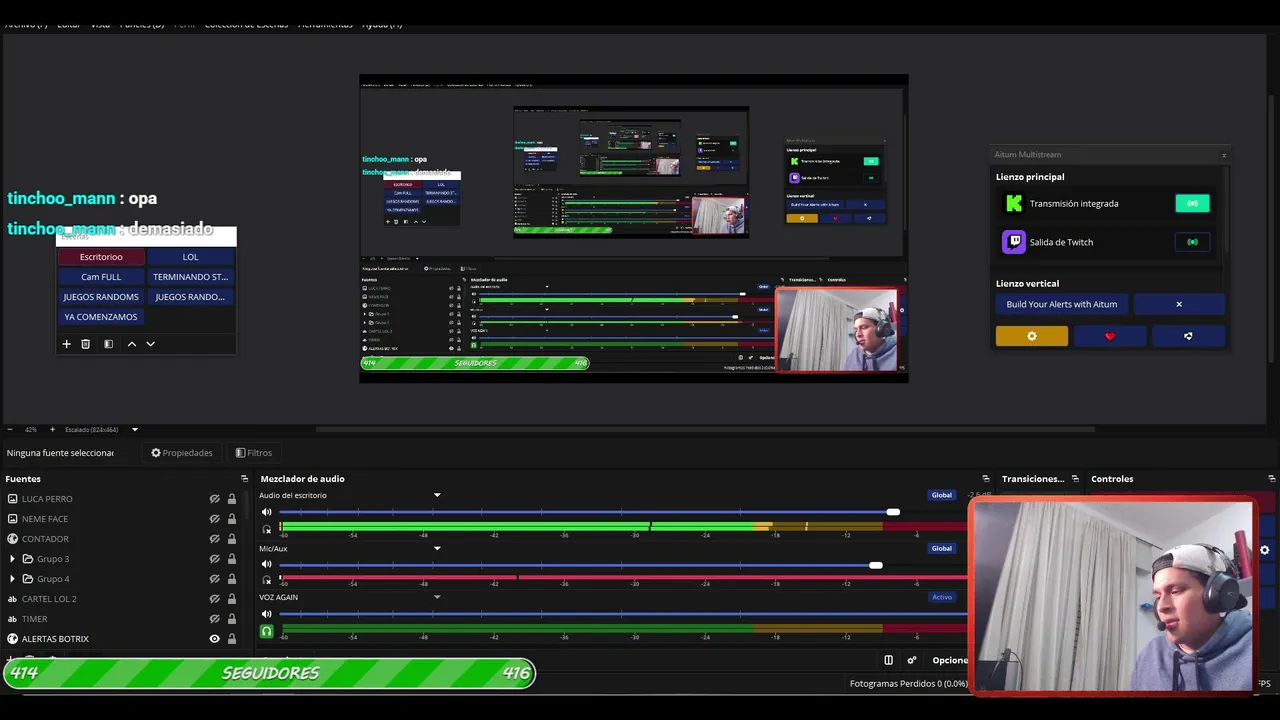Mute the Audio del escritorio speaker icon
Screen dimensions: 1280x720
[266, 512]
